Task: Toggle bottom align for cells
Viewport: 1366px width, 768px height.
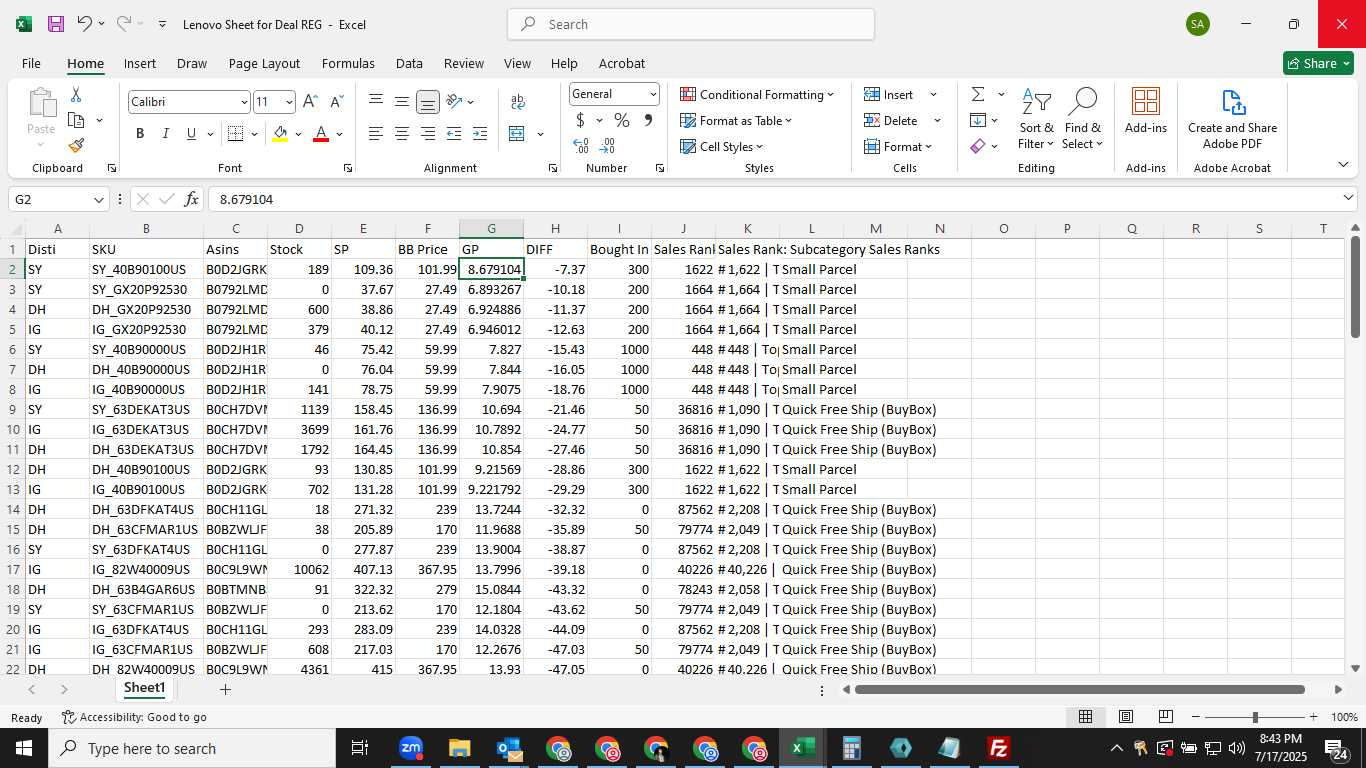Action: 428,101
